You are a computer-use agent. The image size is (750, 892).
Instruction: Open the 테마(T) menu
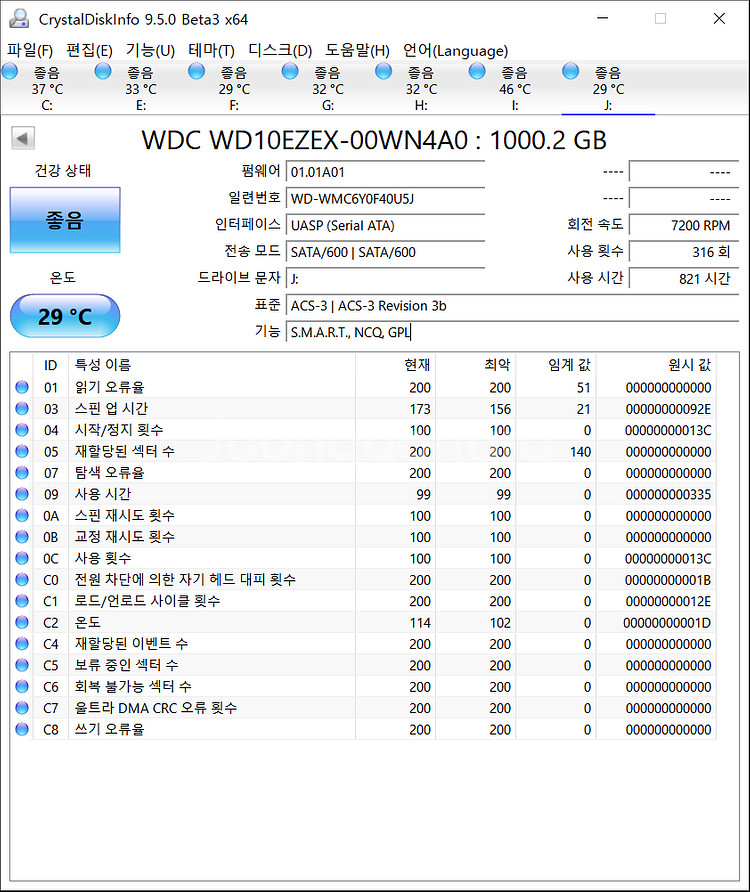[211, 51]
